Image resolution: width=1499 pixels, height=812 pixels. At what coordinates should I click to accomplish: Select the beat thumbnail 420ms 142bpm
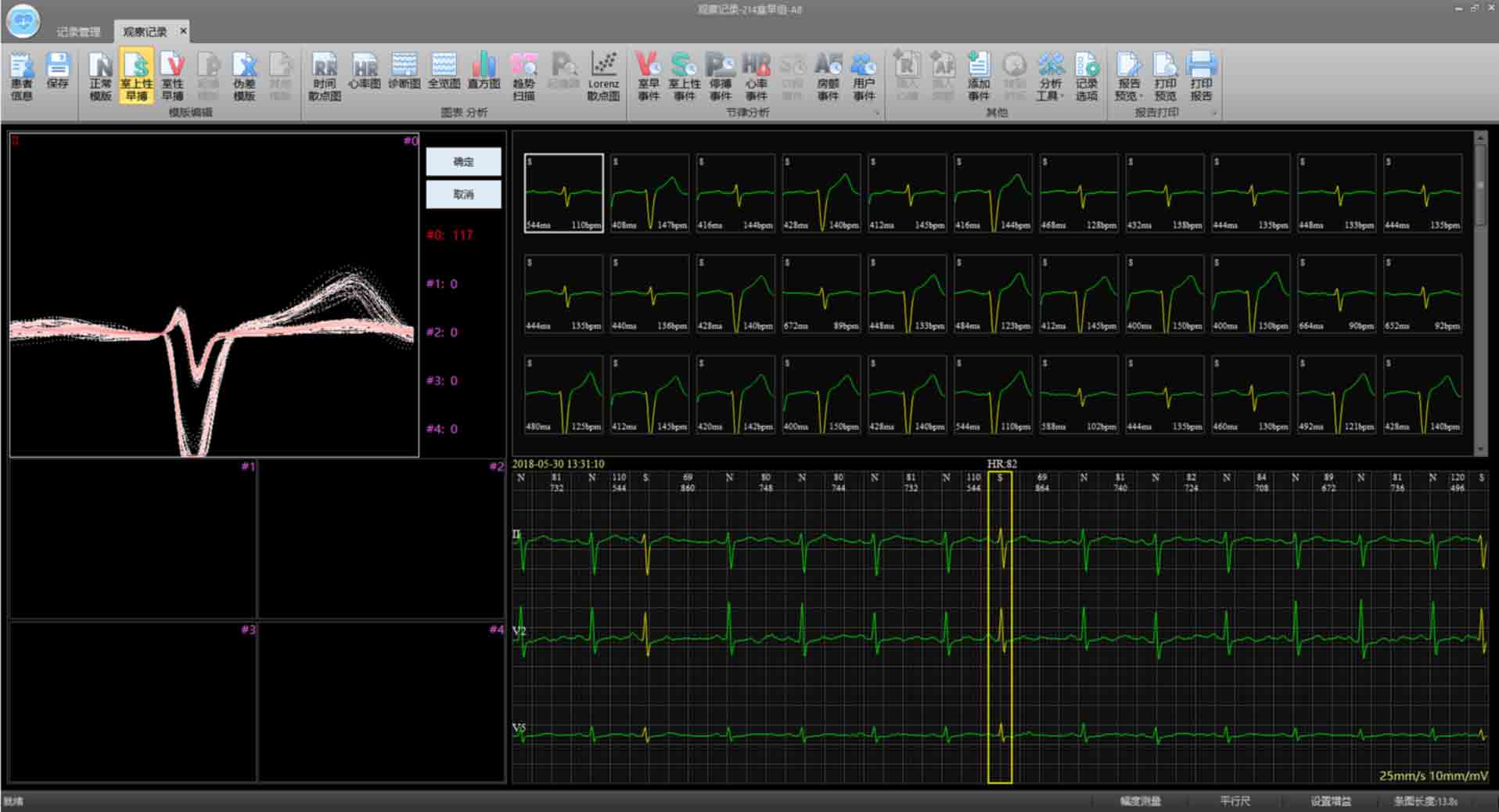[735, 395]
